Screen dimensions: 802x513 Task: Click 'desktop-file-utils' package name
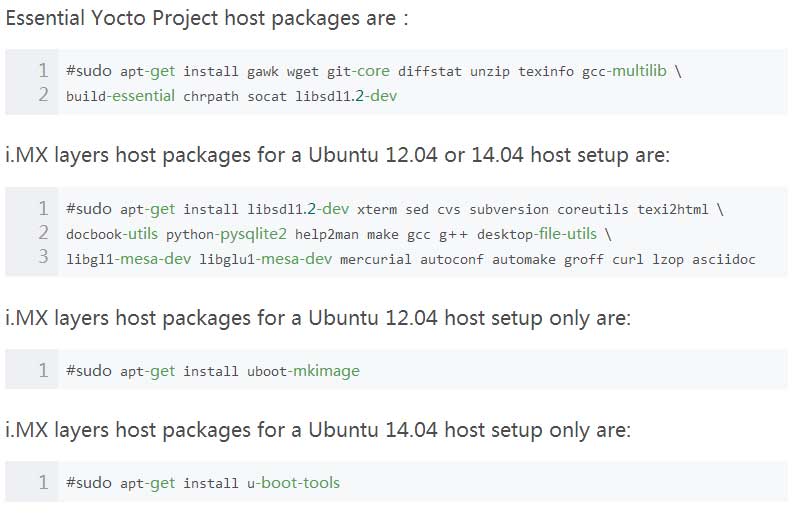click(x=537, y=234)
